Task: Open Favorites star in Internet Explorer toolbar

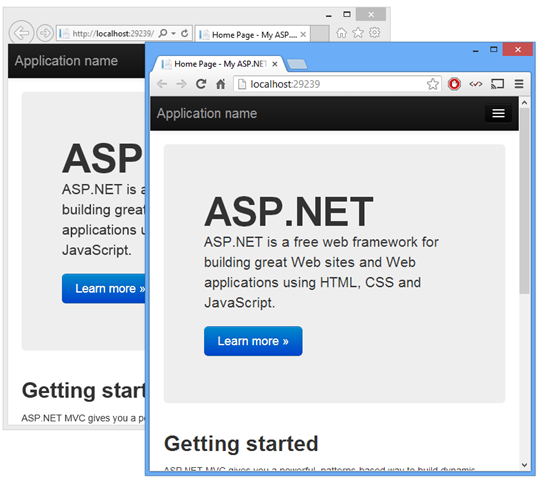Action: click(x=358, y=33)
